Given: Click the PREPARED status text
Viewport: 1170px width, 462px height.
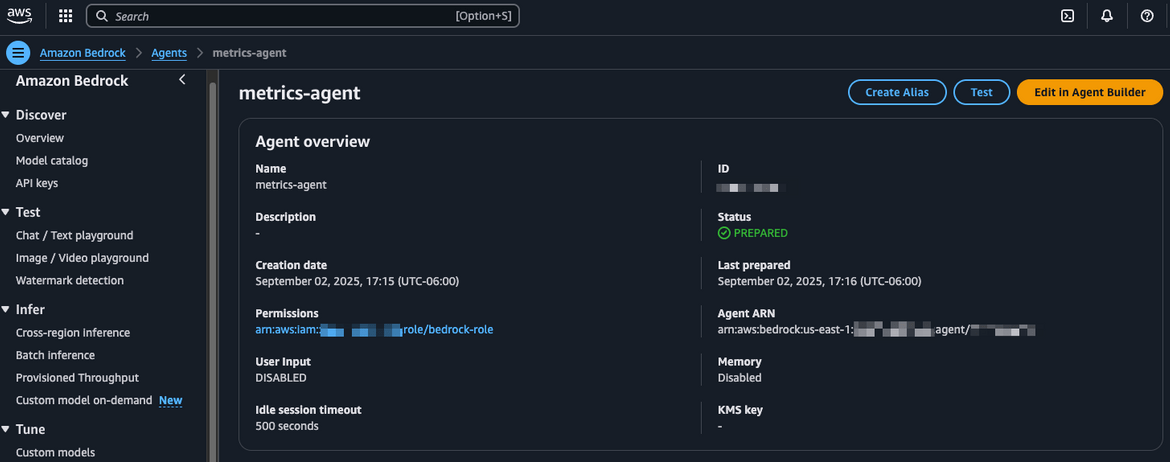Looking at the screenshot, I should [760, 233].
